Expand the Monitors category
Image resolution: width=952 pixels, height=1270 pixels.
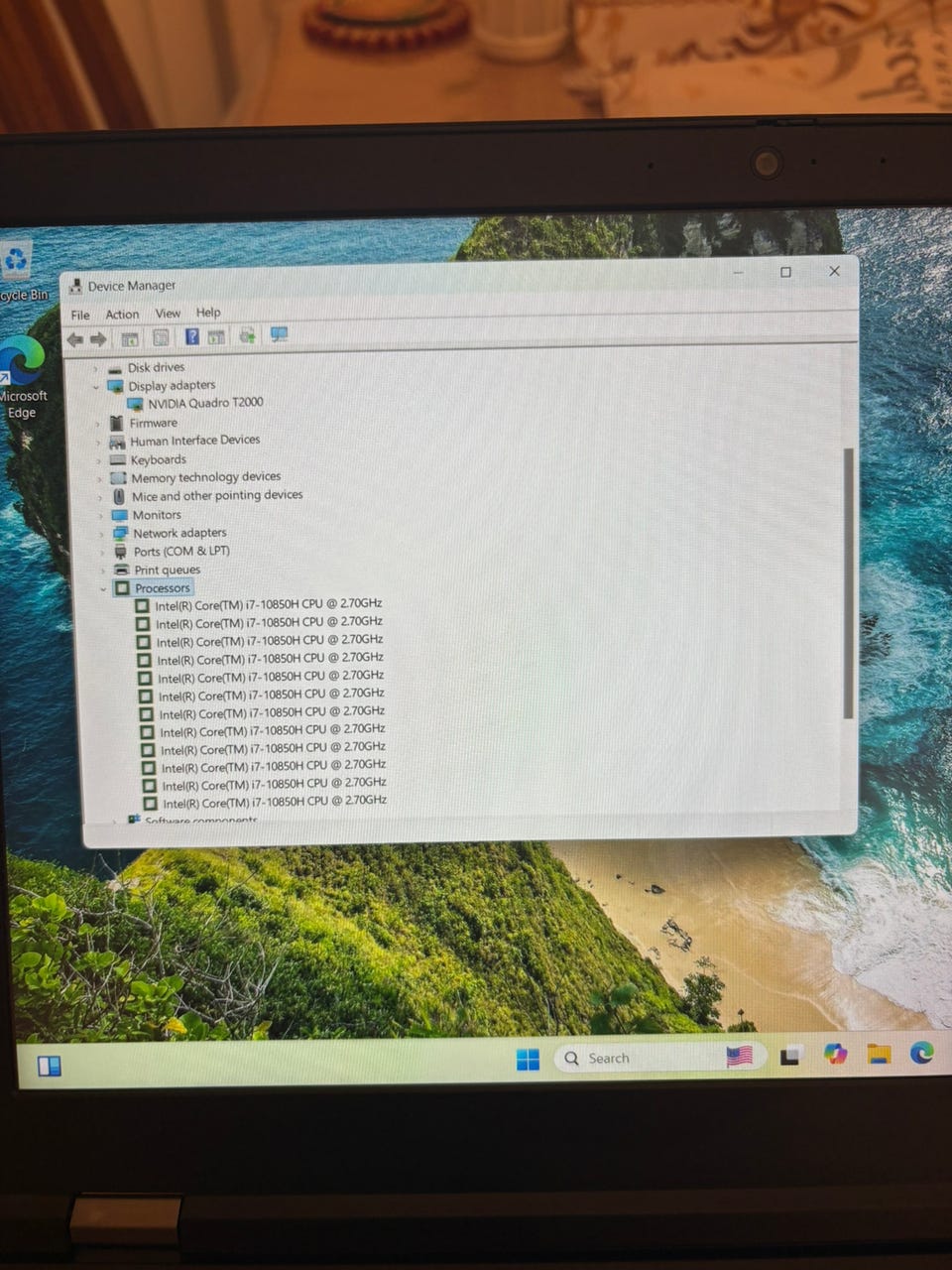pyautogui.click(x=100, y=516)
